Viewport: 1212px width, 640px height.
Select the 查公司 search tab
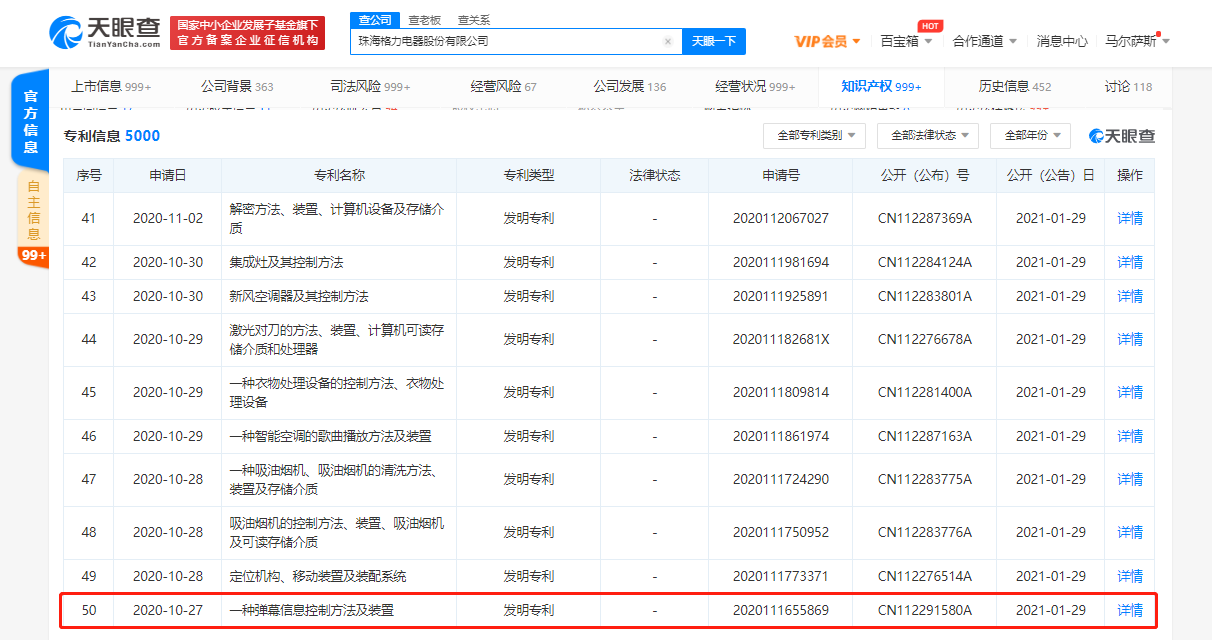(376, 20)
